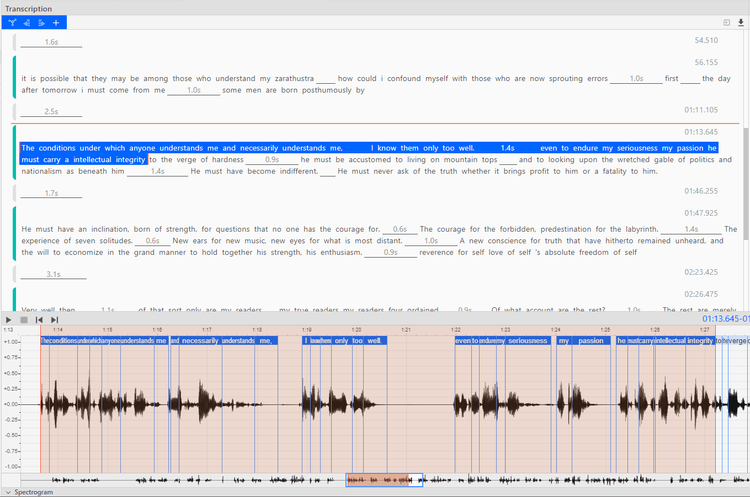This screenshot has height=497, width=750.
Task: Jump to next segment with skip-forward button
Action: click(55, 320)
